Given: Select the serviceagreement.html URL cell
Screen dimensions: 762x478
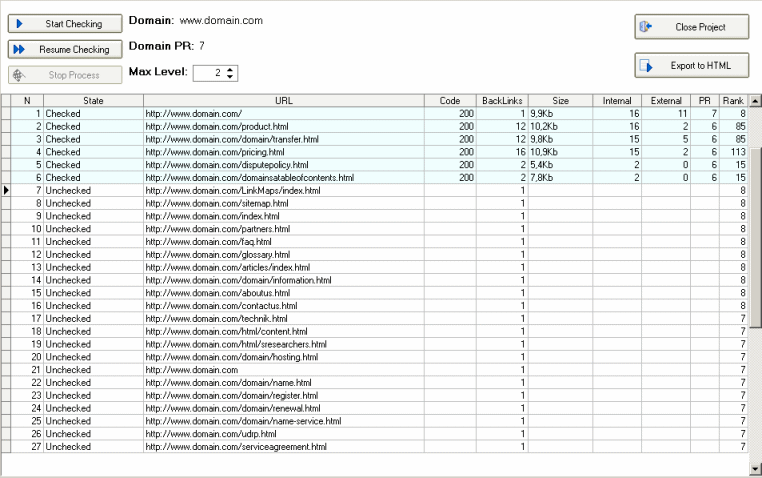Looking at the screenshot, I should (x=284, y=446).
